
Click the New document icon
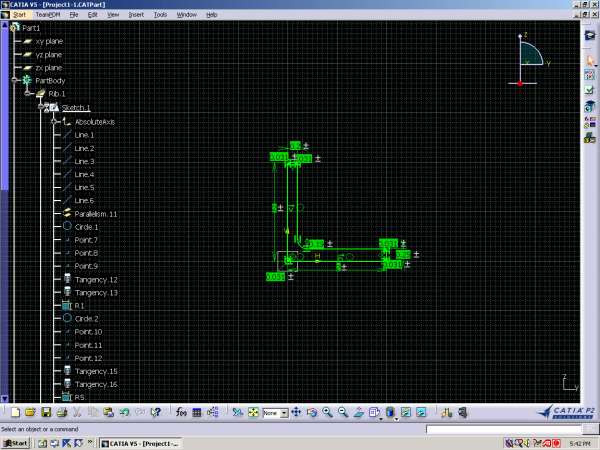click(15, 412)
